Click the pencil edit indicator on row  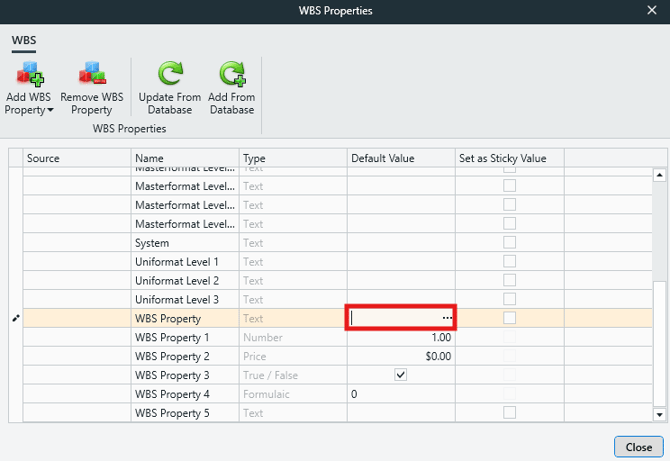pyautogui.click(x=15, y=318)
